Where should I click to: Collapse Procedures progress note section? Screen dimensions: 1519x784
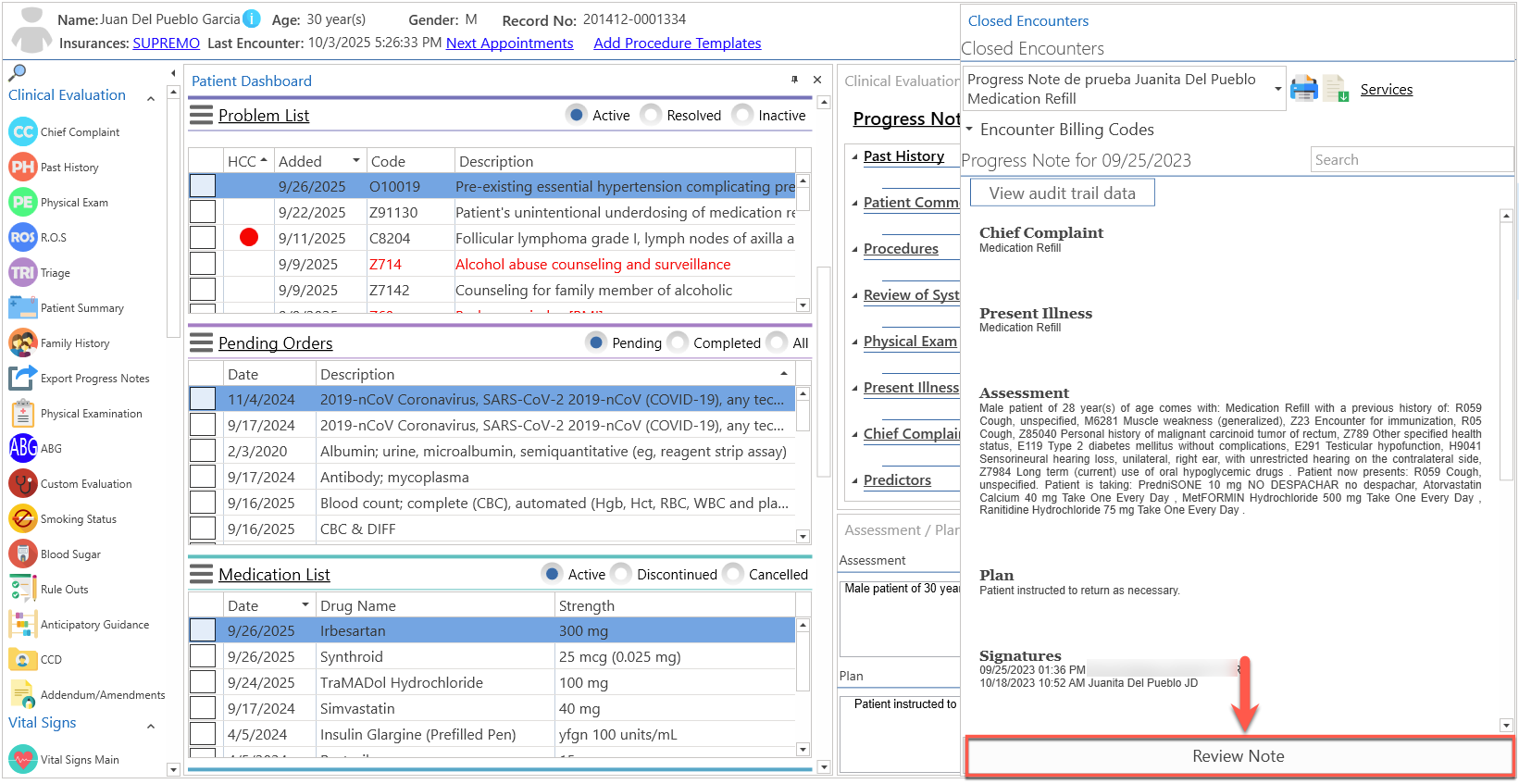[x=855, y=249]
